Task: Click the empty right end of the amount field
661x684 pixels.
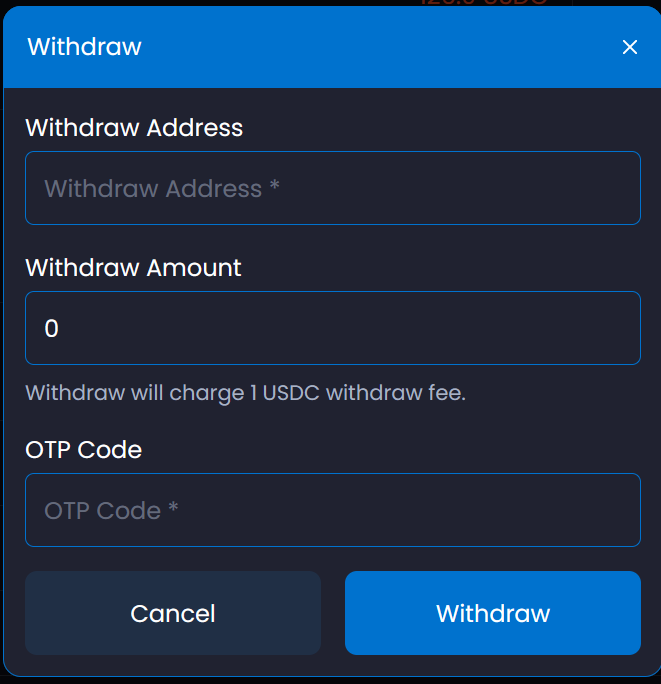Action: click(x=580, y=328)
